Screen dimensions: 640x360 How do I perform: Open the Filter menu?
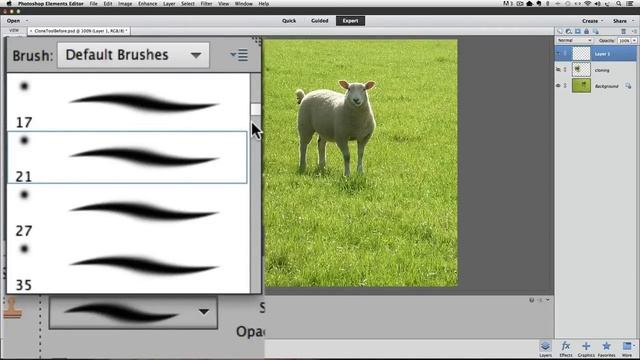(206, 4)
